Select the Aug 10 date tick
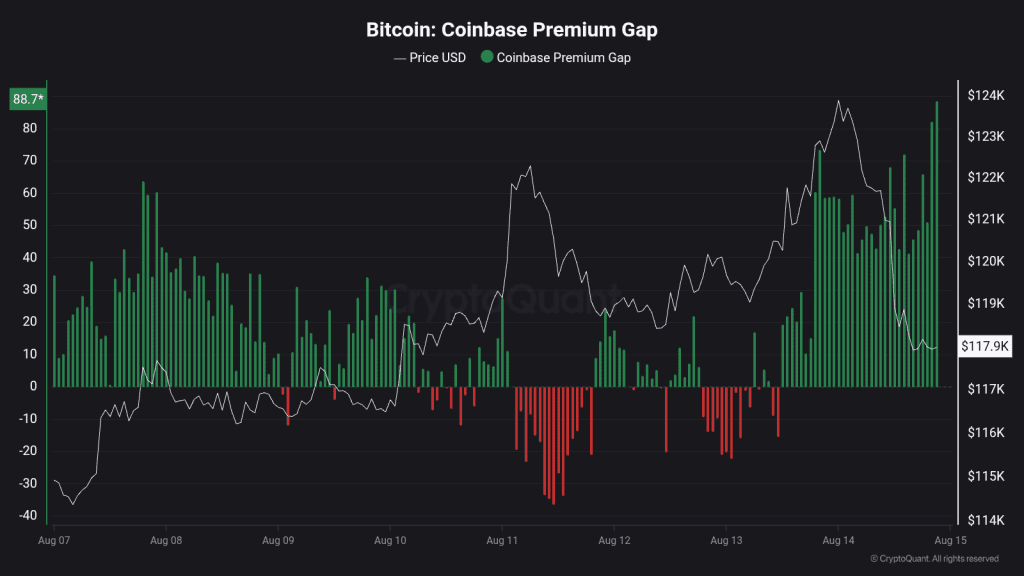1024x576 pixels. pos(390,540)
